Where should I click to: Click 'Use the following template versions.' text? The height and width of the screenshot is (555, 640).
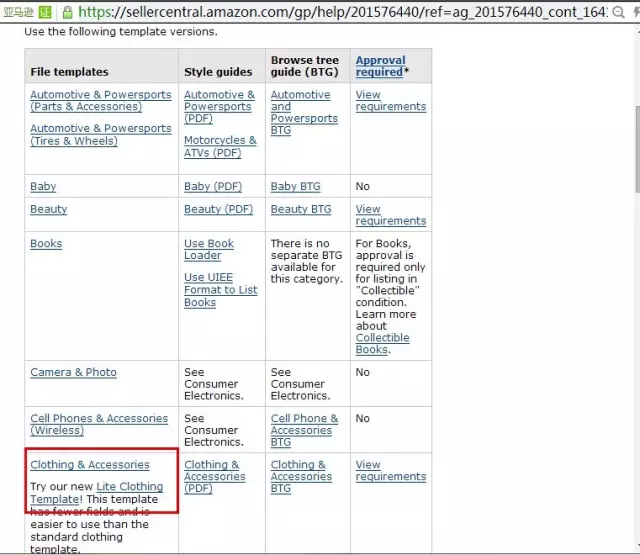(121, 31)
